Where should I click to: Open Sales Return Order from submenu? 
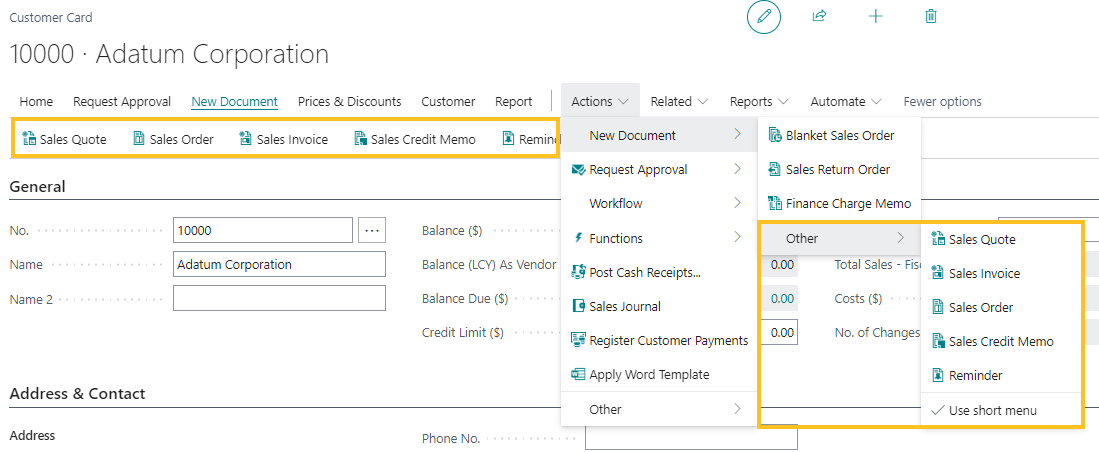837,169
